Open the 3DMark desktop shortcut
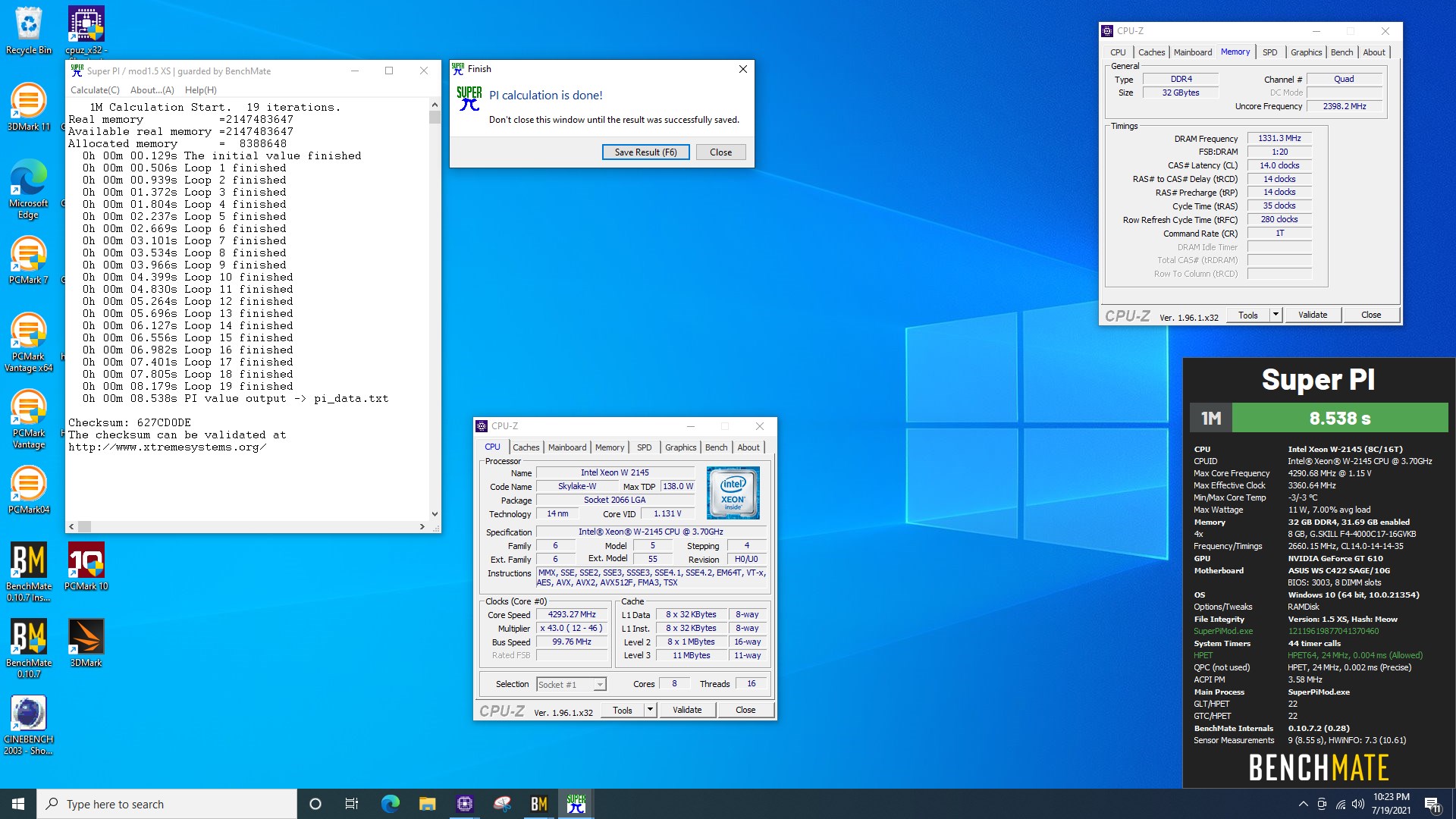The image size is (1456, 819). click(86, 643)
